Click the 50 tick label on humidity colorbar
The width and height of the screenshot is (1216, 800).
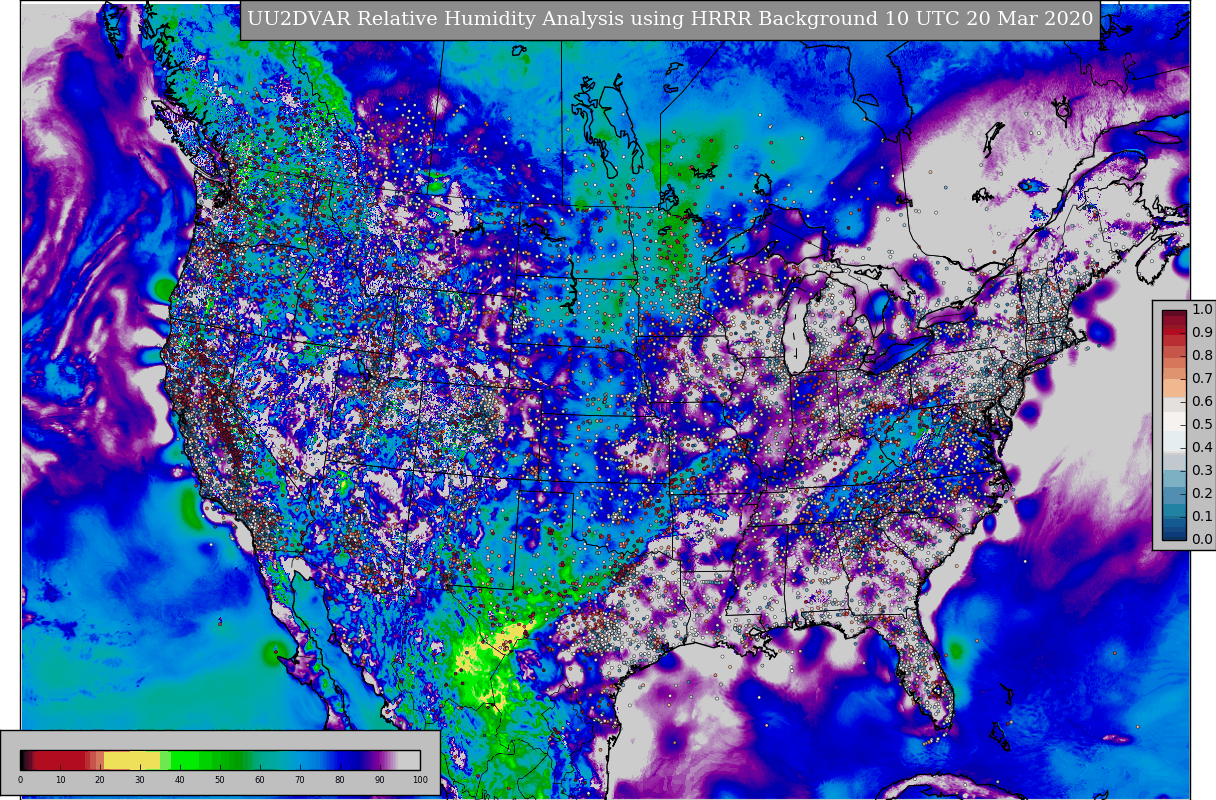[220, 780]
